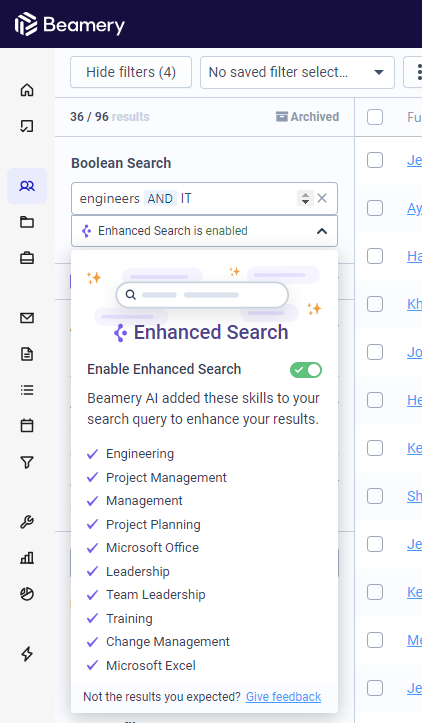The height and width of the screenshot is (723, 422).
Task: Open the saved filter dropdown
Action: point(297,72)
